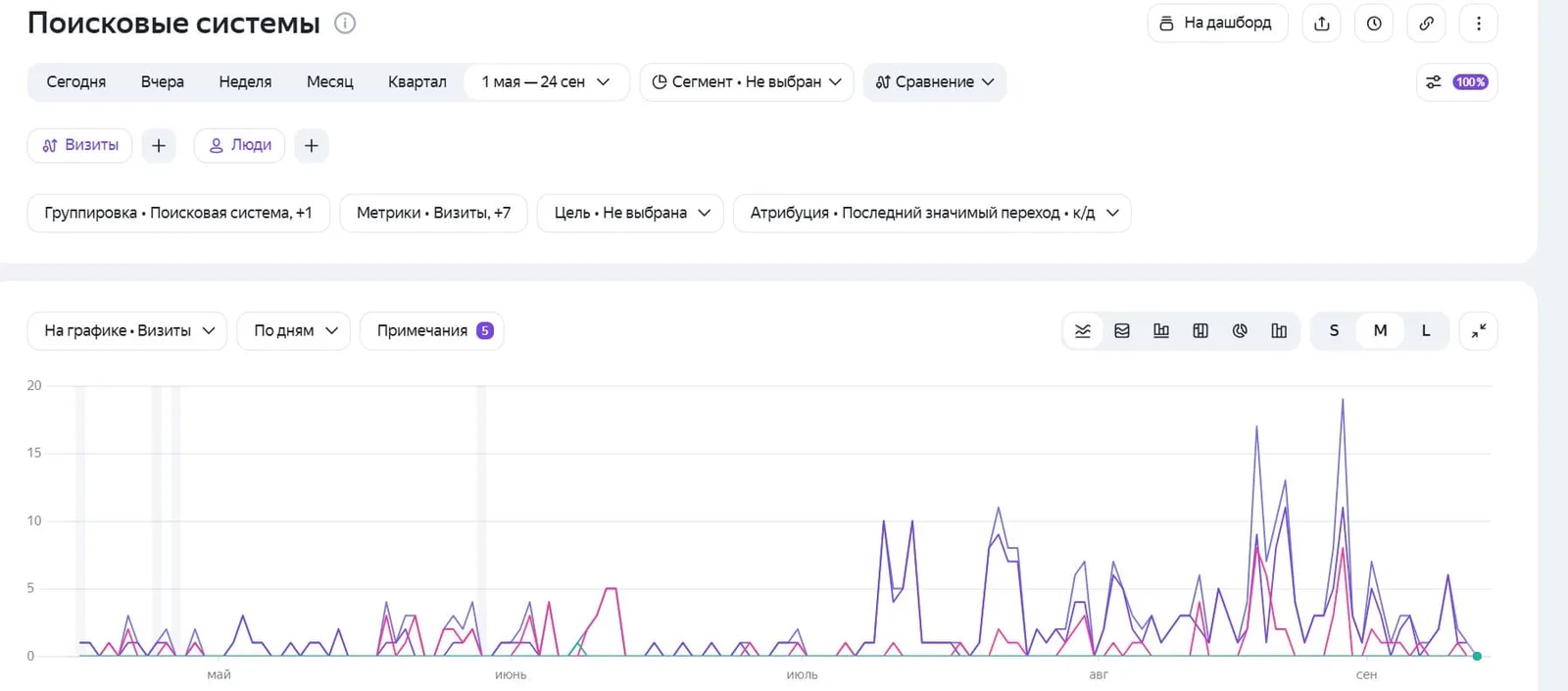The height and width of the screenshot is (691, 1568).
Task: Collapse the chart with the shrink icon
Action: tap(1479, 331)
